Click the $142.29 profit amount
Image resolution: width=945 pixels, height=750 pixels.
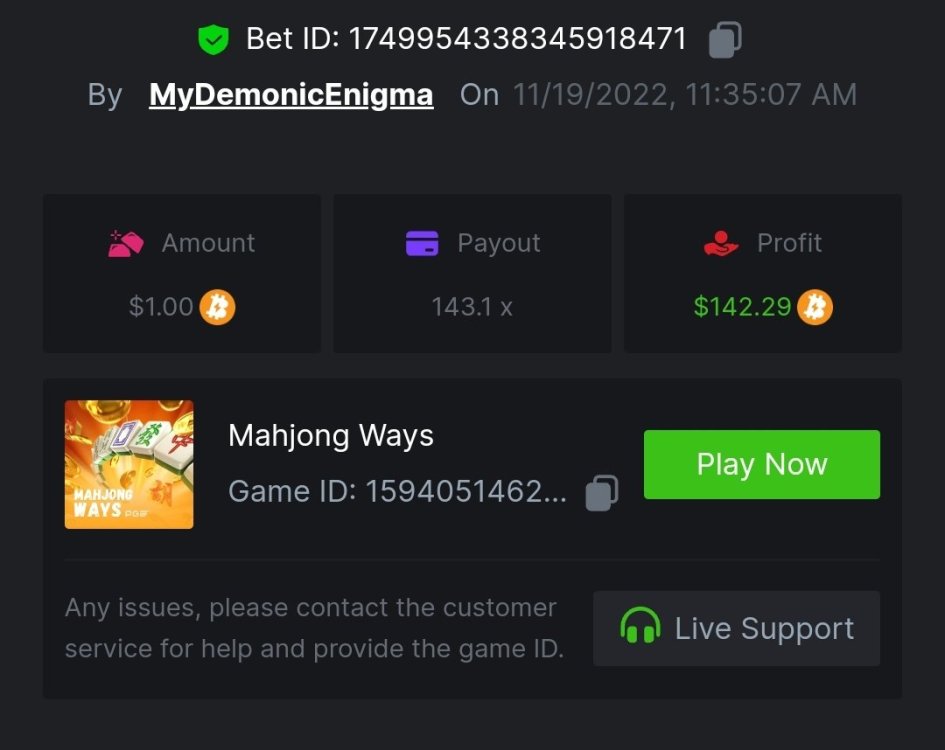742,307
